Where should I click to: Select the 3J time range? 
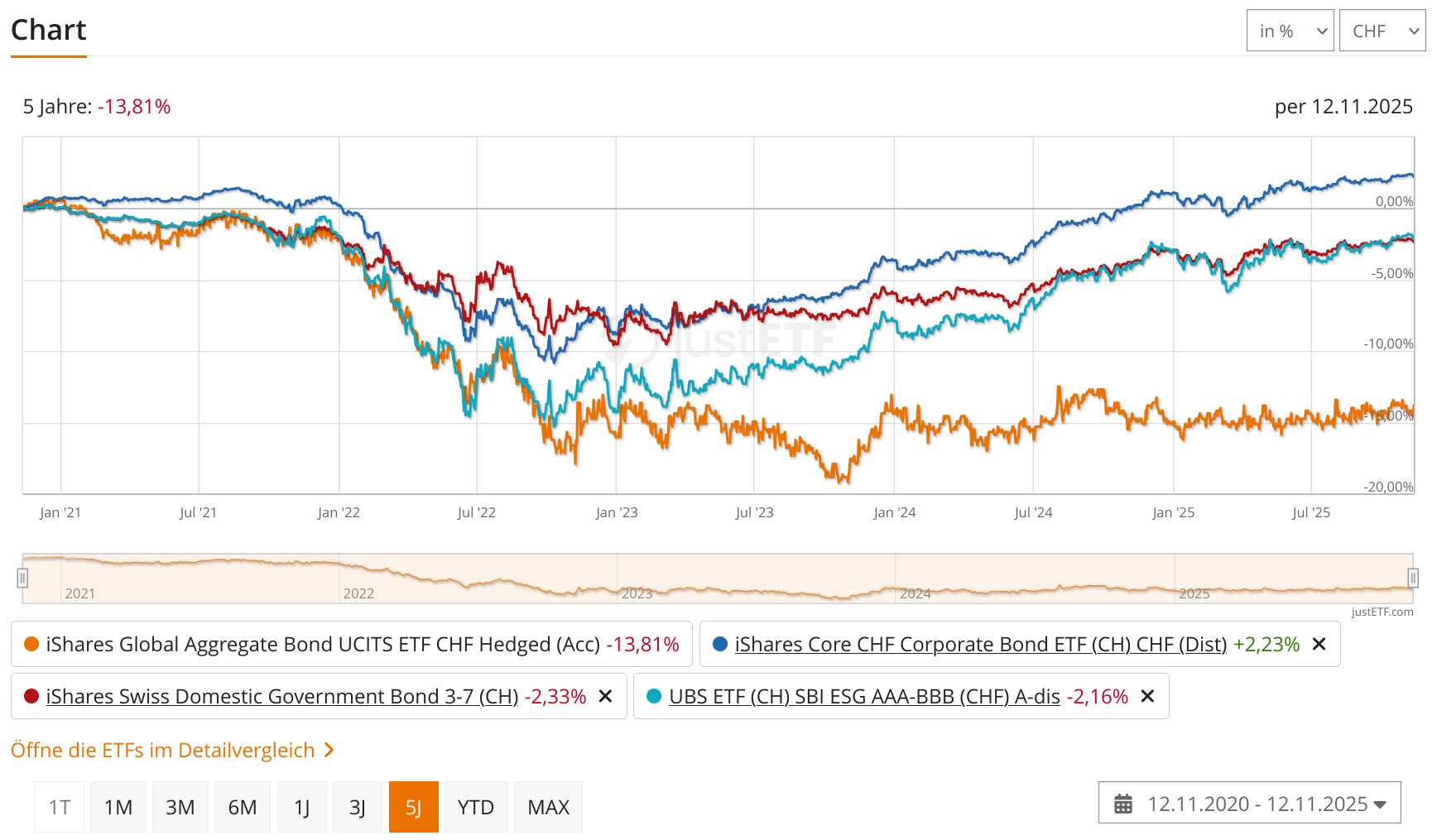click(x=358, y=807)
